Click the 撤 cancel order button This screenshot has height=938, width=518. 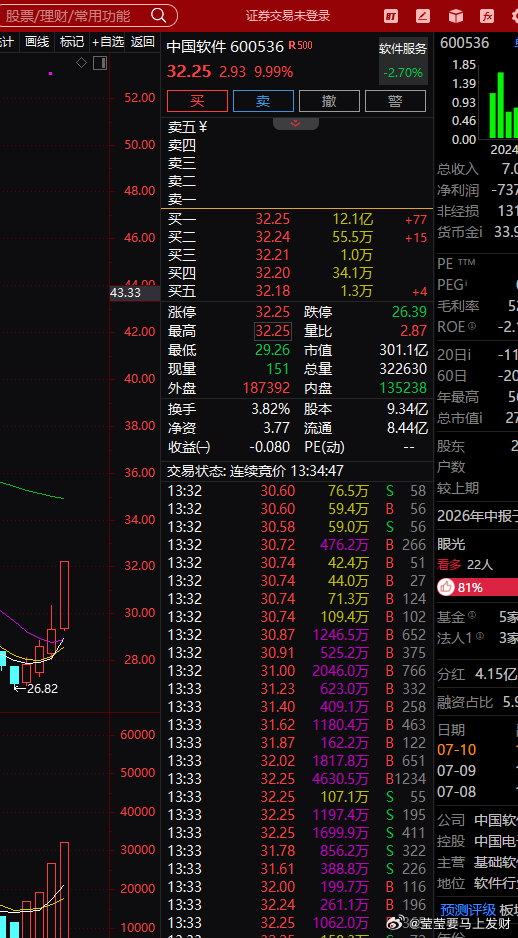coord(330,101)
